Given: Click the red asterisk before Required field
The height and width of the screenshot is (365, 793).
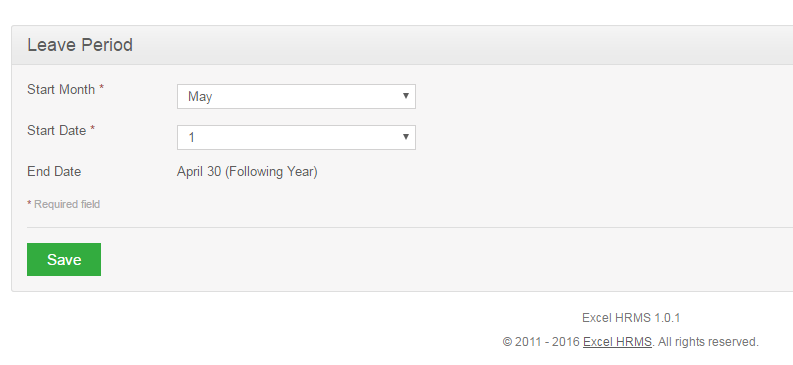Looking at the screenshot, I should (x=29, y=203).
